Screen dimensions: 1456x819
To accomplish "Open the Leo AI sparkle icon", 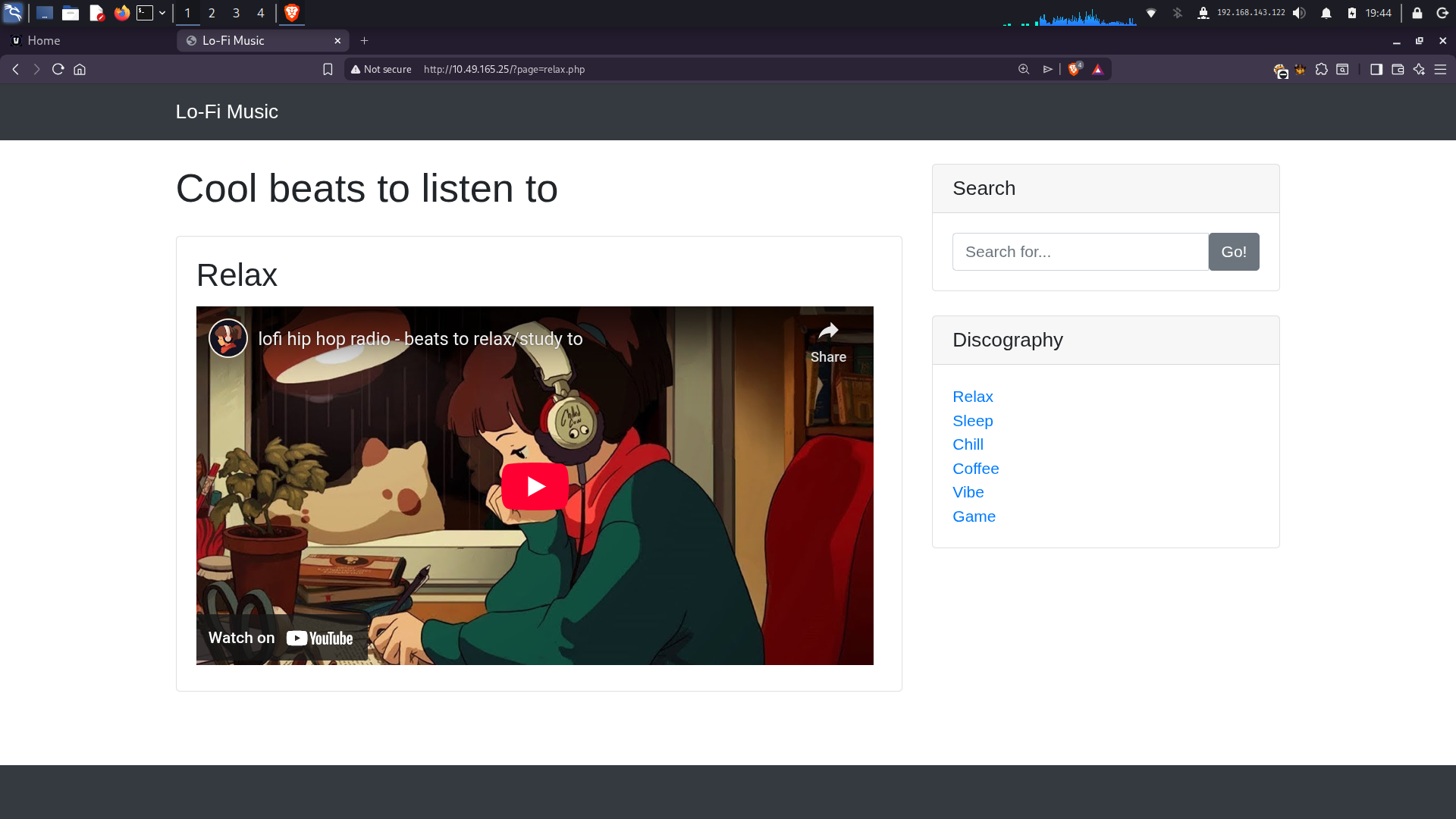I will [x=1419, y=69].
